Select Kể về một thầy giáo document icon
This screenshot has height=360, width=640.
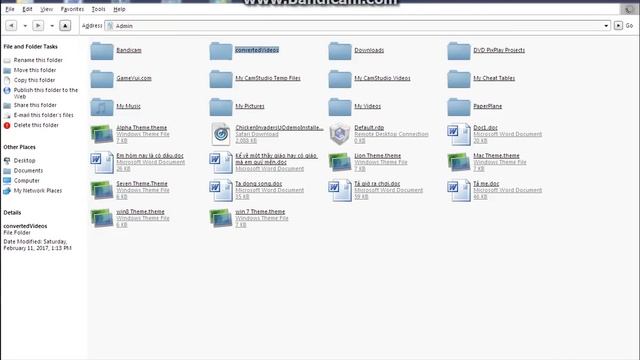pos(221,162)
